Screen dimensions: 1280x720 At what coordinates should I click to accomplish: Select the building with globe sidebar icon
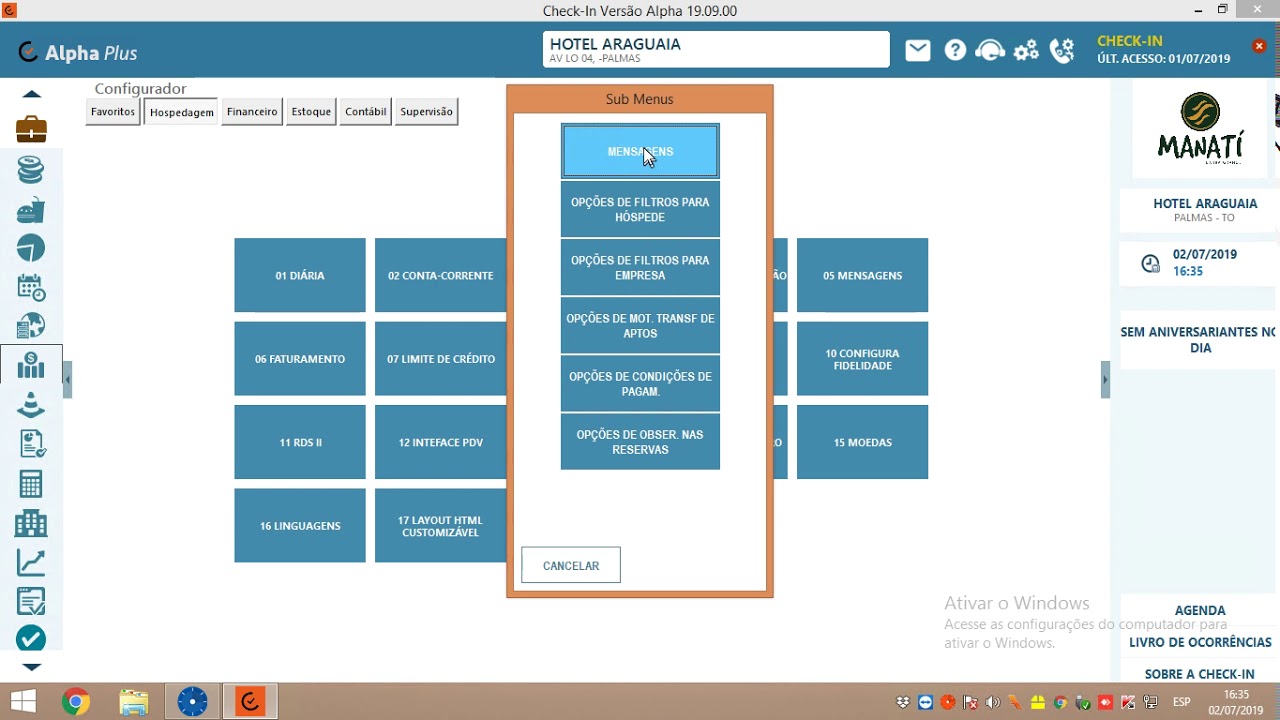pos(31,326)
